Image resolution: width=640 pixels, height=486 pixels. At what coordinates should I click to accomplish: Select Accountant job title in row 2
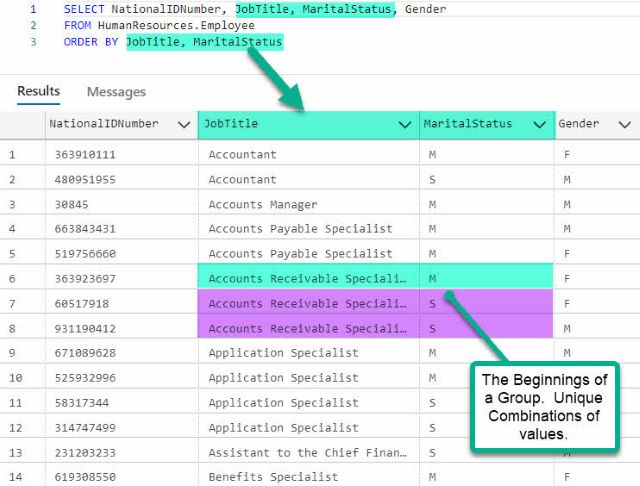pyautogui.click(x=242, y=180)
